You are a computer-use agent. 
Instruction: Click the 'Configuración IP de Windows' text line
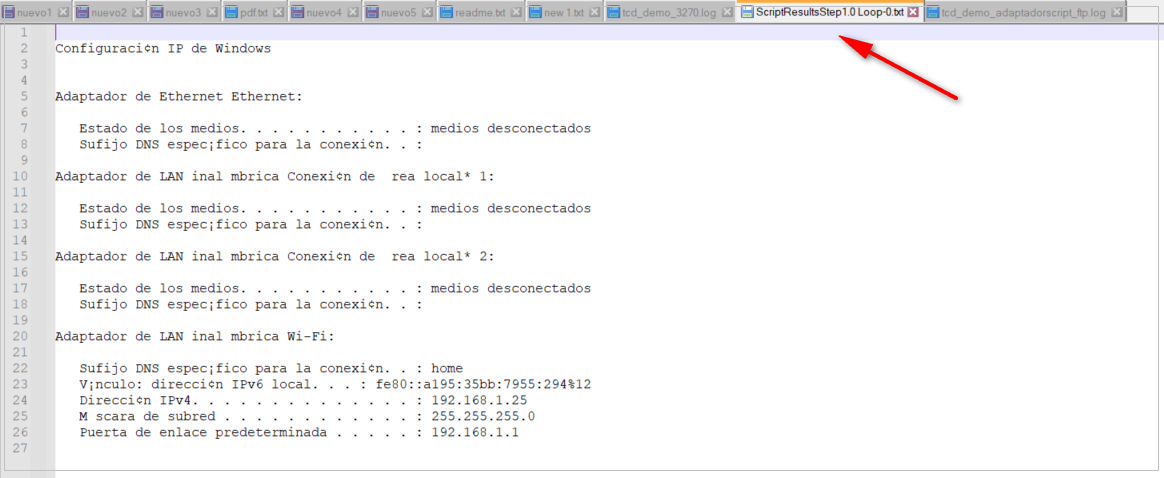click(x=163, y=48)
